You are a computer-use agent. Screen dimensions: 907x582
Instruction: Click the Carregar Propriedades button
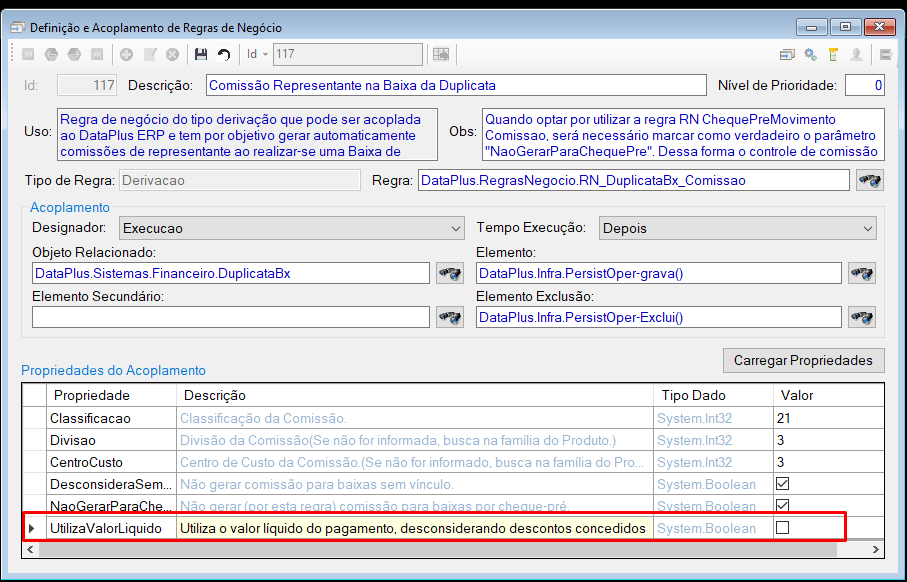pyautogui.click(x=803, y=360)
